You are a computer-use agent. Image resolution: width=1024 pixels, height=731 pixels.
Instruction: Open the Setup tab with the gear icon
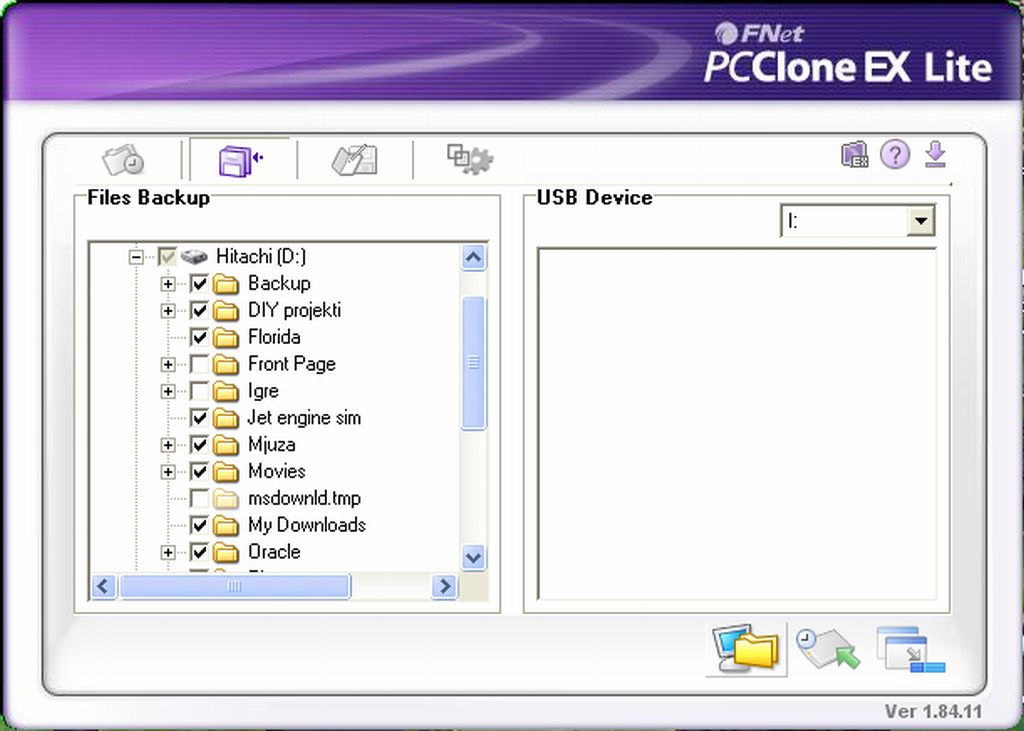pyautogui.click(x=470, y=159)
